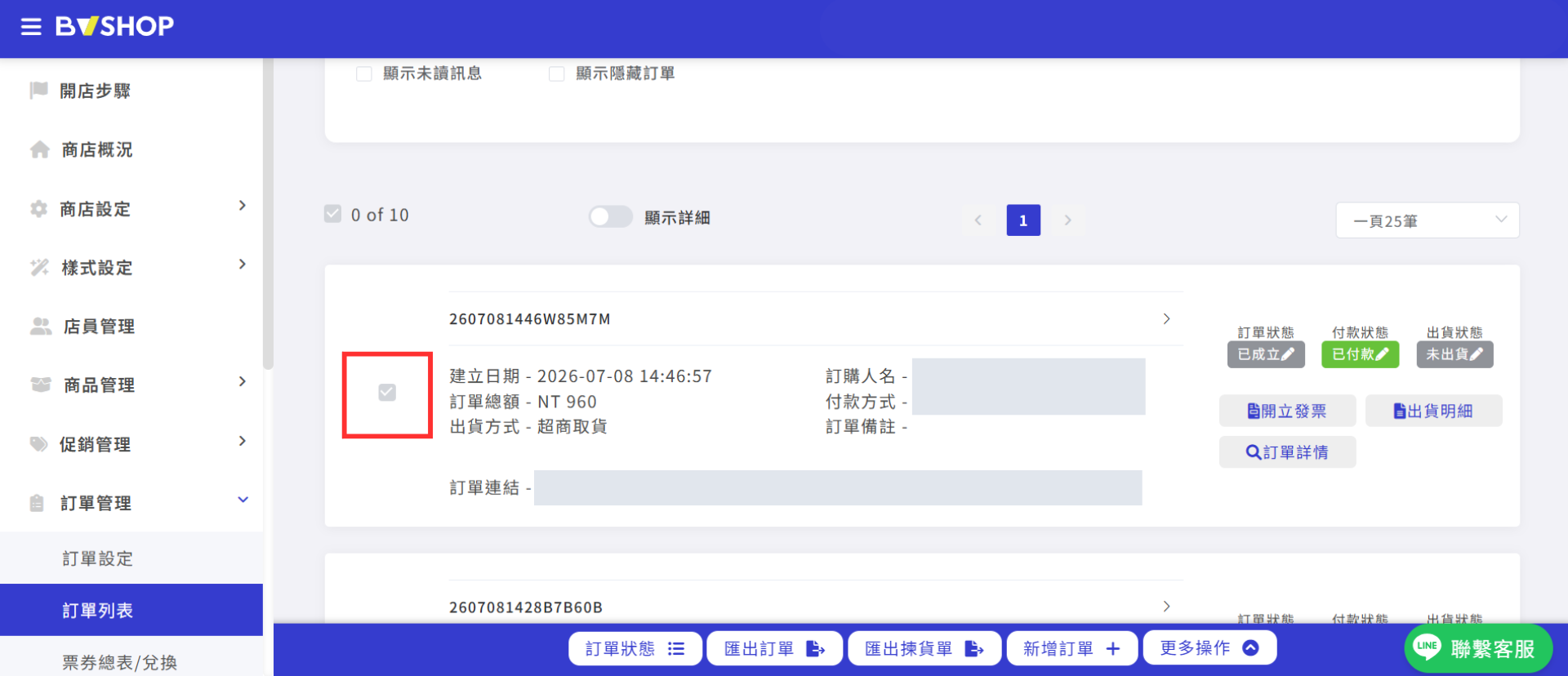Click the 匯出揀貨單 button
Viewport: 1568px width, 676px height.
[924, 649]
